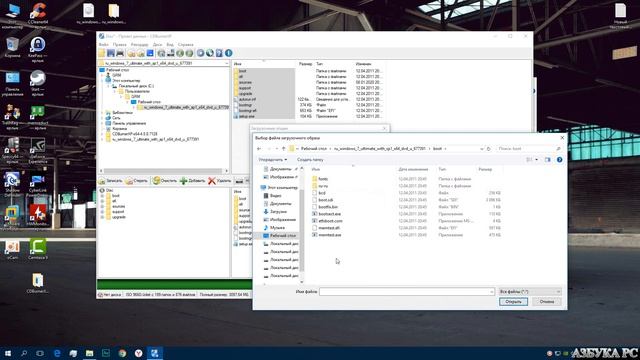Open Microsoft Edge from the taskbar
The width and height of the screenshot is (640, 360).
(57, 353)
